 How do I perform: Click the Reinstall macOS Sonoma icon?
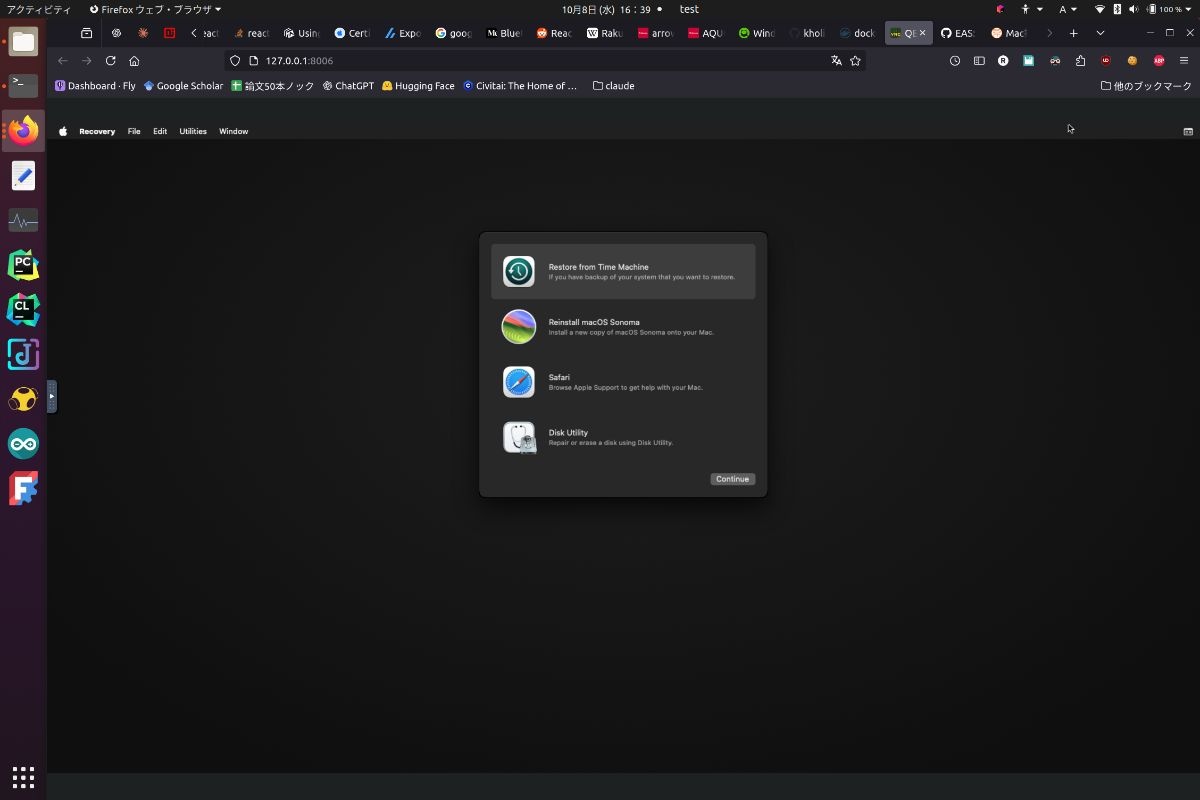click(518, 327)
